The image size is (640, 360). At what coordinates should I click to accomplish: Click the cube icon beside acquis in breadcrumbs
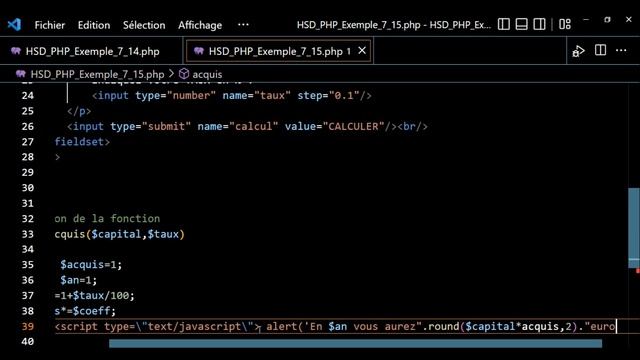(x=184, y=74)
